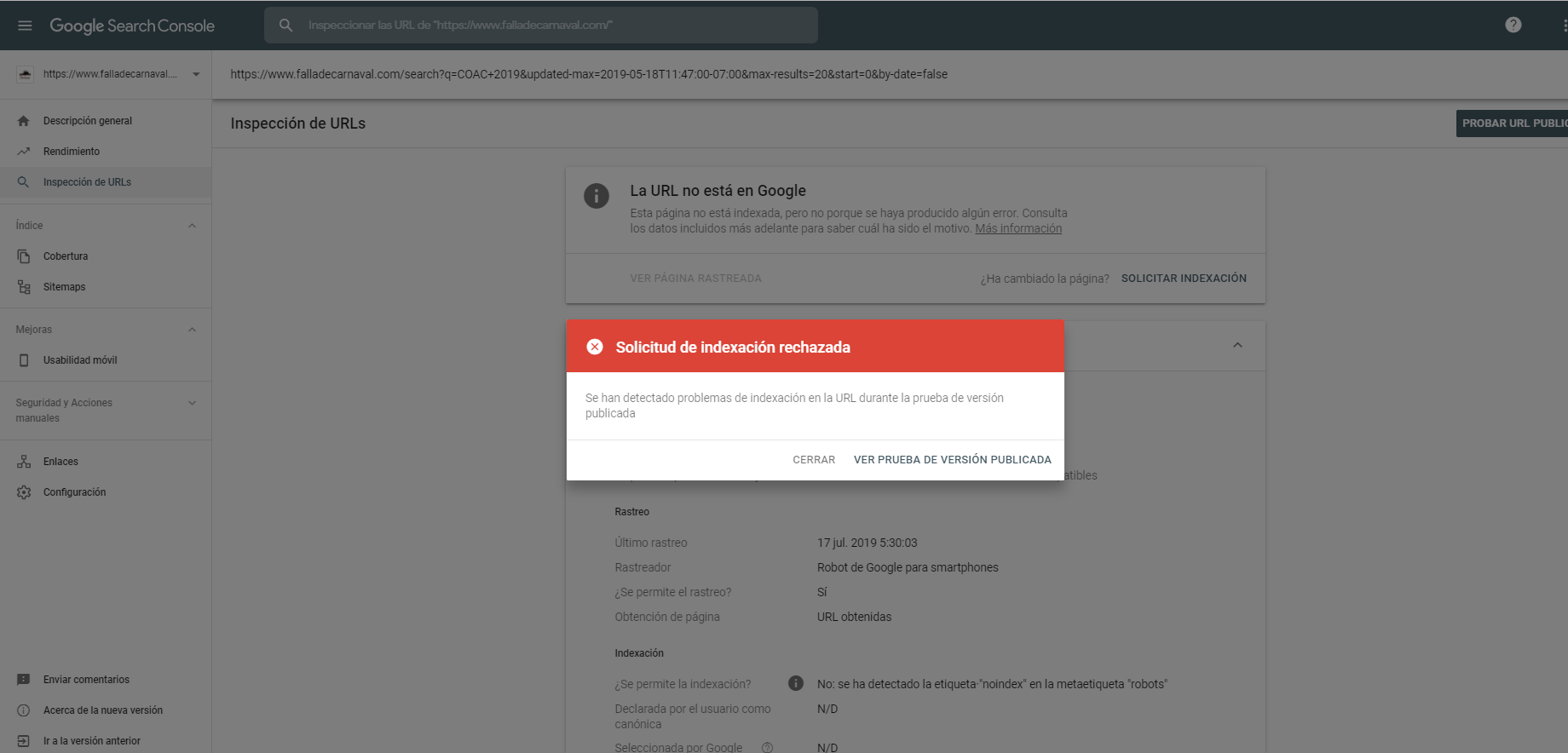Click the Ir a la versión anterior exit icon
Viewport: 1568px width, 753px height.
tap(24, 741)
